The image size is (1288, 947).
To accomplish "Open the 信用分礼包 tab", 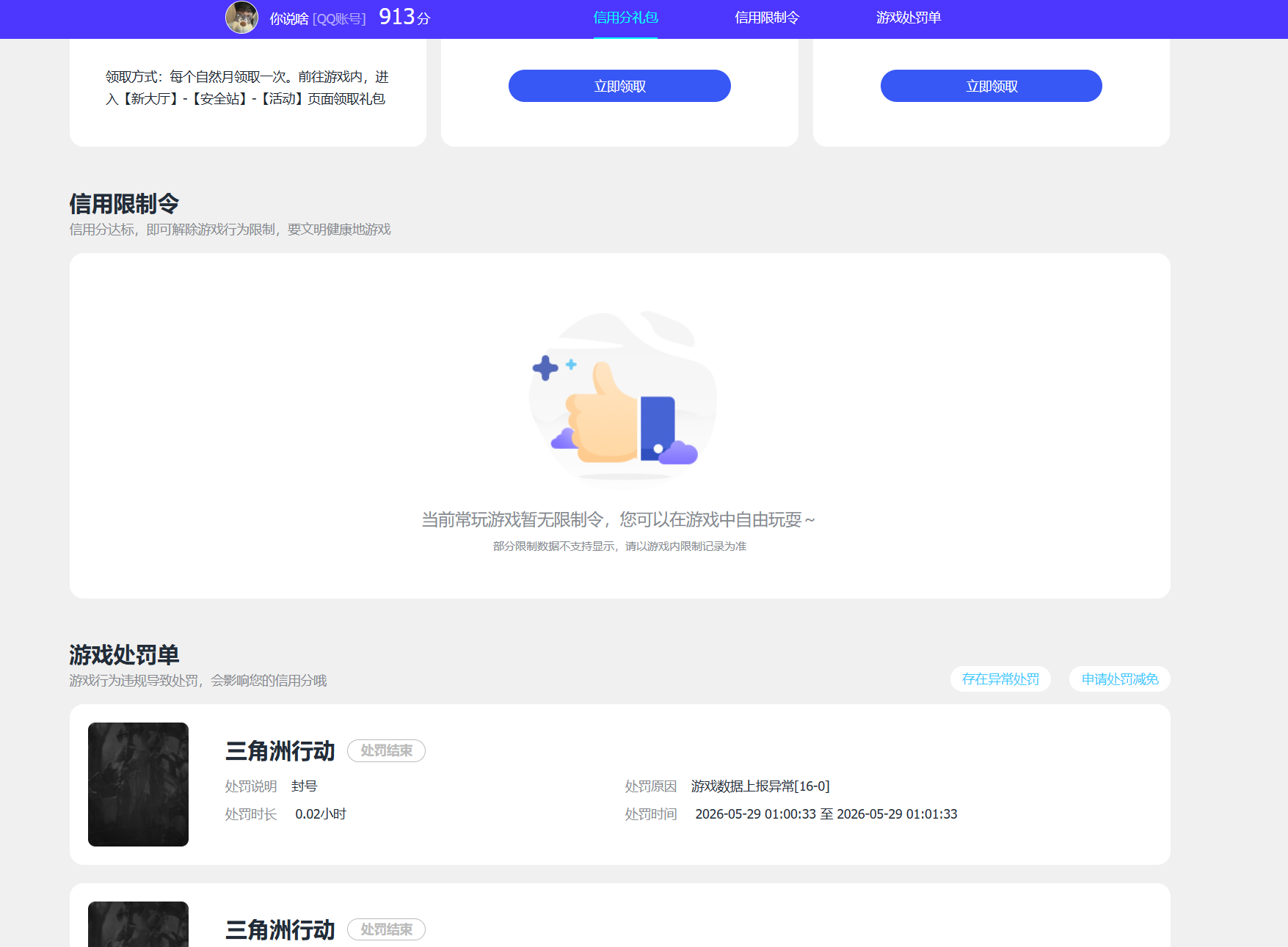I will (625, 18).
